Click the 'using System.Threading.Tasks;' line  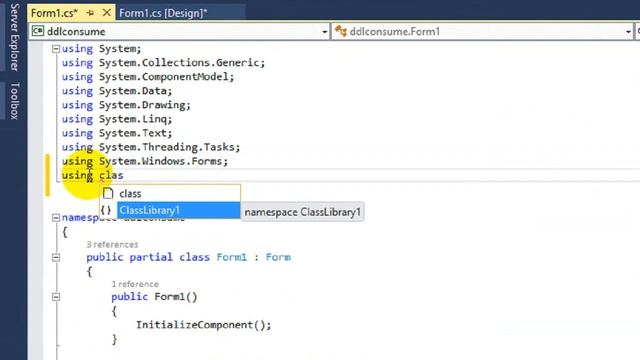pos(151,147)
